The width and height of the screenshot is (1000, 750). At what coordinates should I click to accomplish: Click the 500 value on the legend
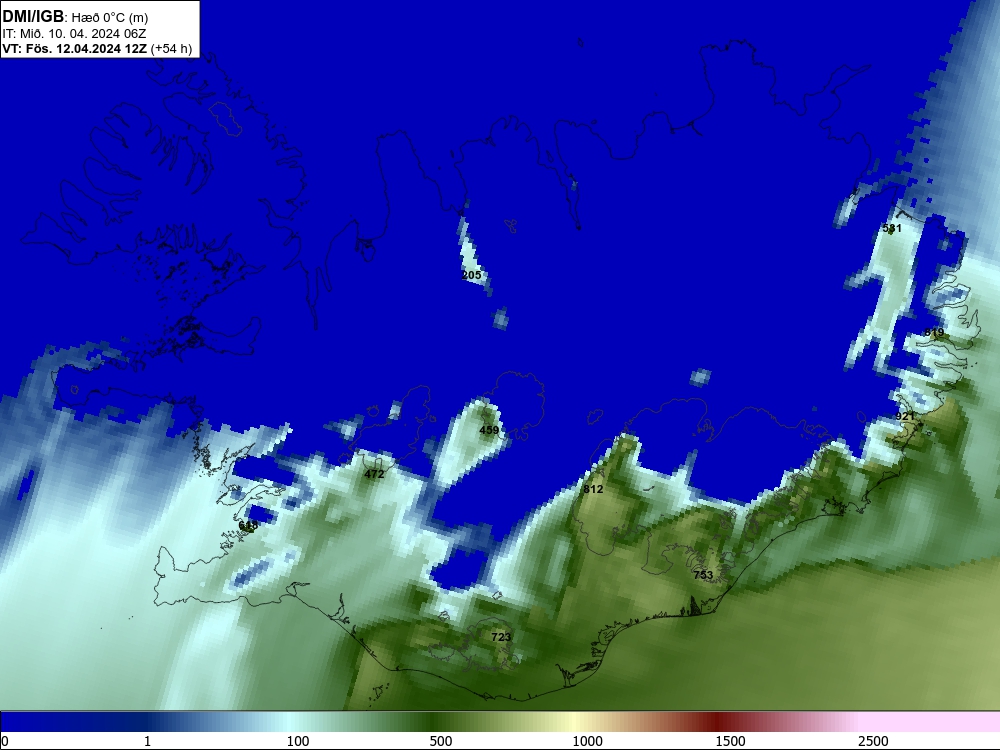coord(441,741)
